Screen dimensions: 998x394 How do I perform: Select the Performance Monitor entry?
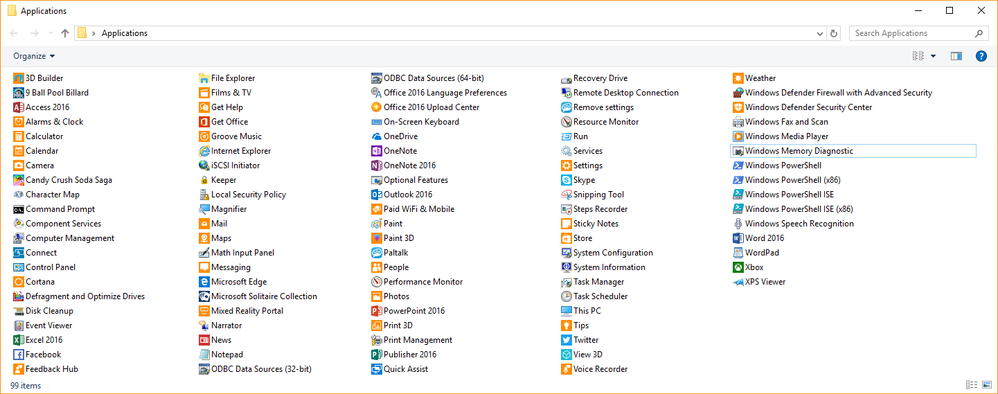417,282
